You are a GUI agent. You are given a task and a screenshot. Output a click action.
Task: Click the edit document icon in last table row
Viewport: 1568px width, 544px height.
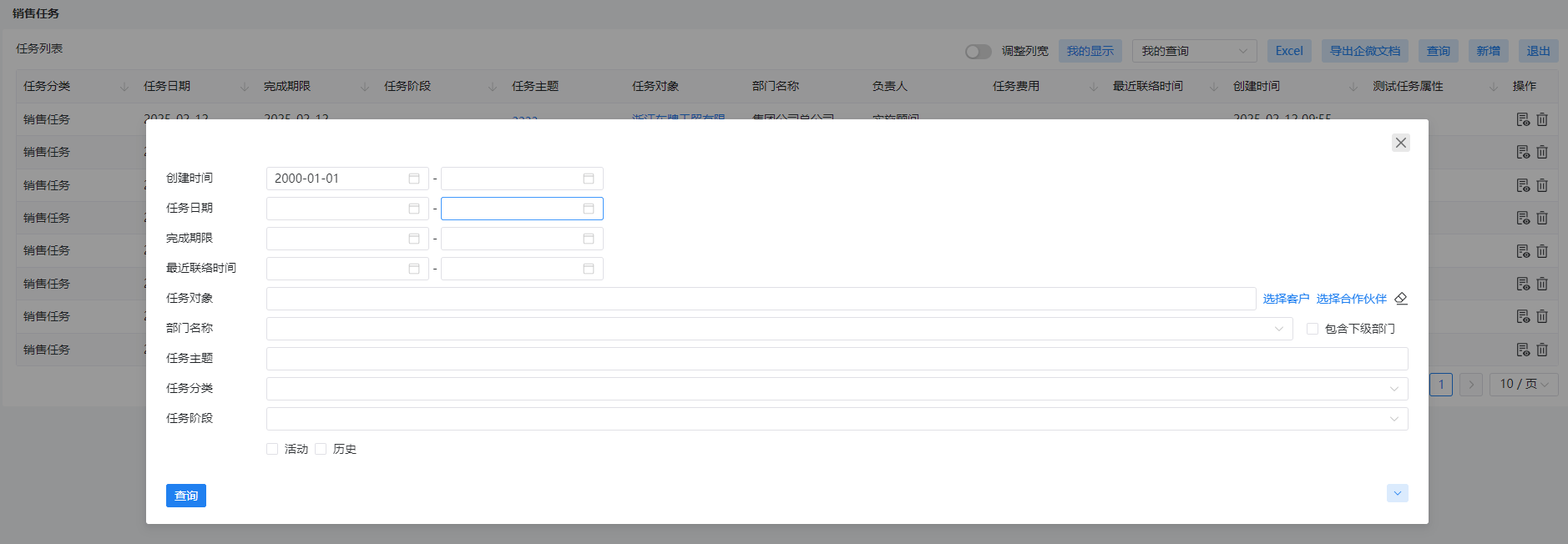pos(1523,350)
